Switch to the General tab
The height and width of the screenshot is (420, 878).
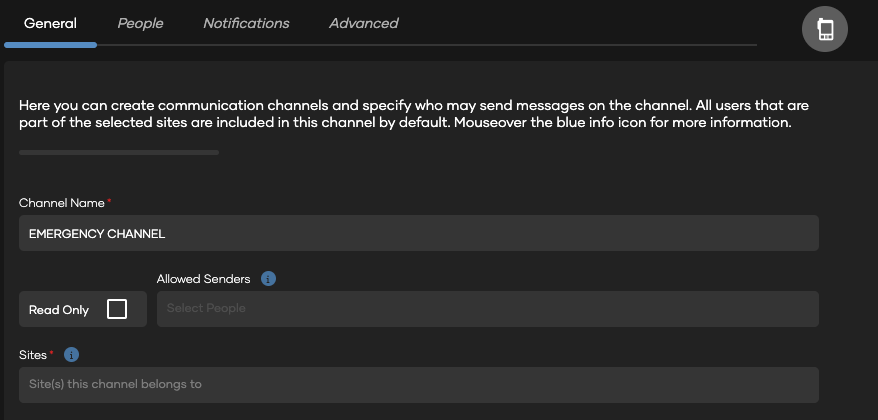pos(50,24)
